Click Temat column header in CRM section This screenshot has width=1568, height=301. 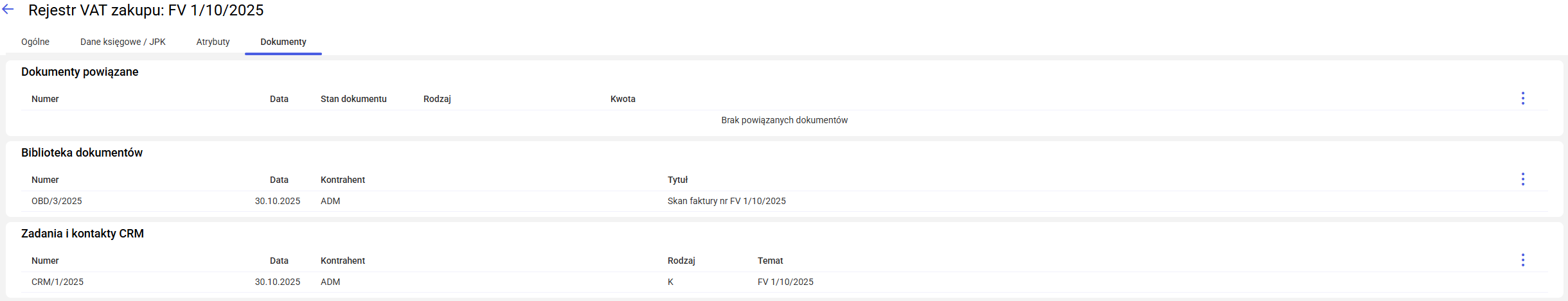pos(770,261)
